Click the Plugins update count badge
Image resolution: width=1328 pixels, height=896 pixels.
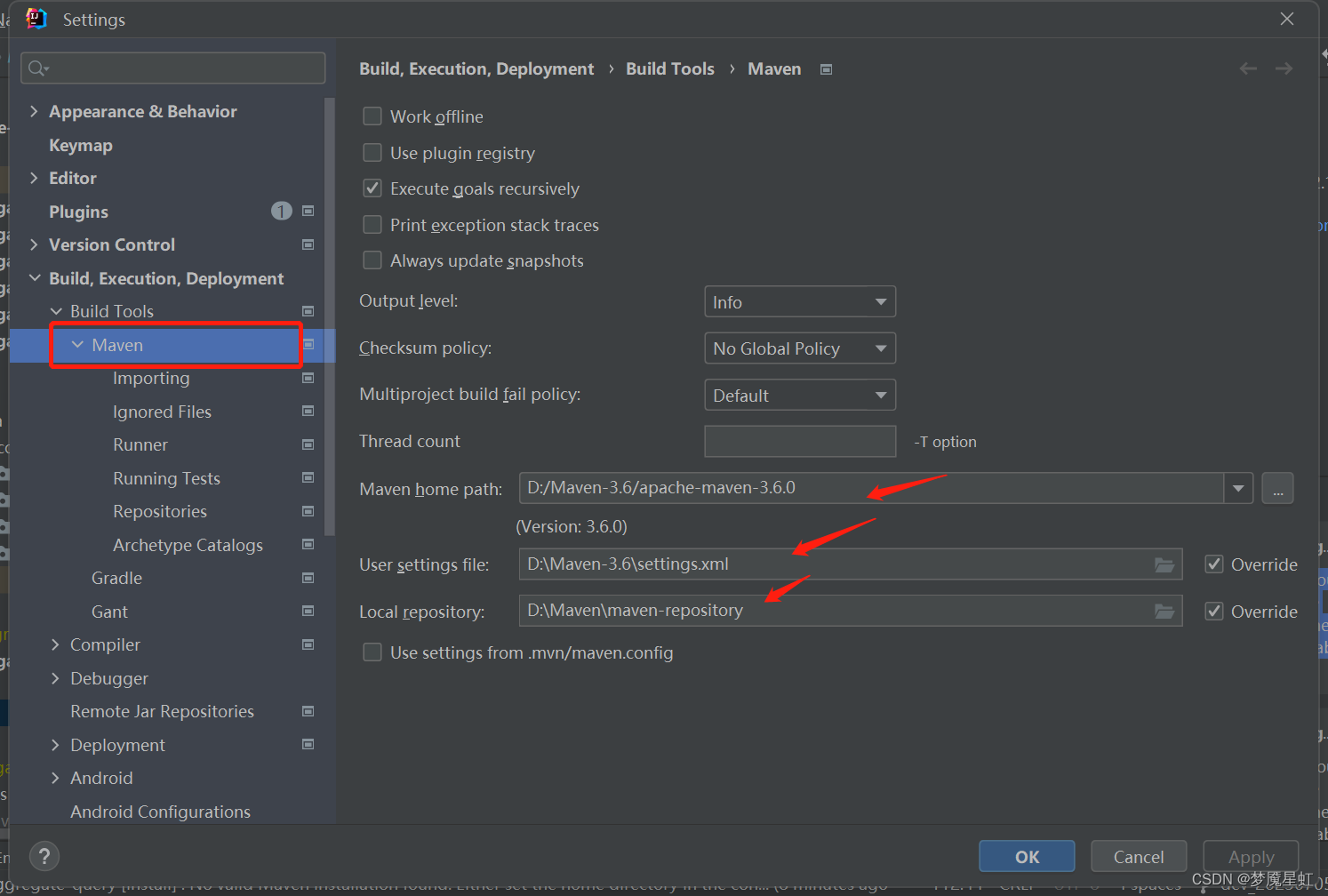(x=282, y=211)
